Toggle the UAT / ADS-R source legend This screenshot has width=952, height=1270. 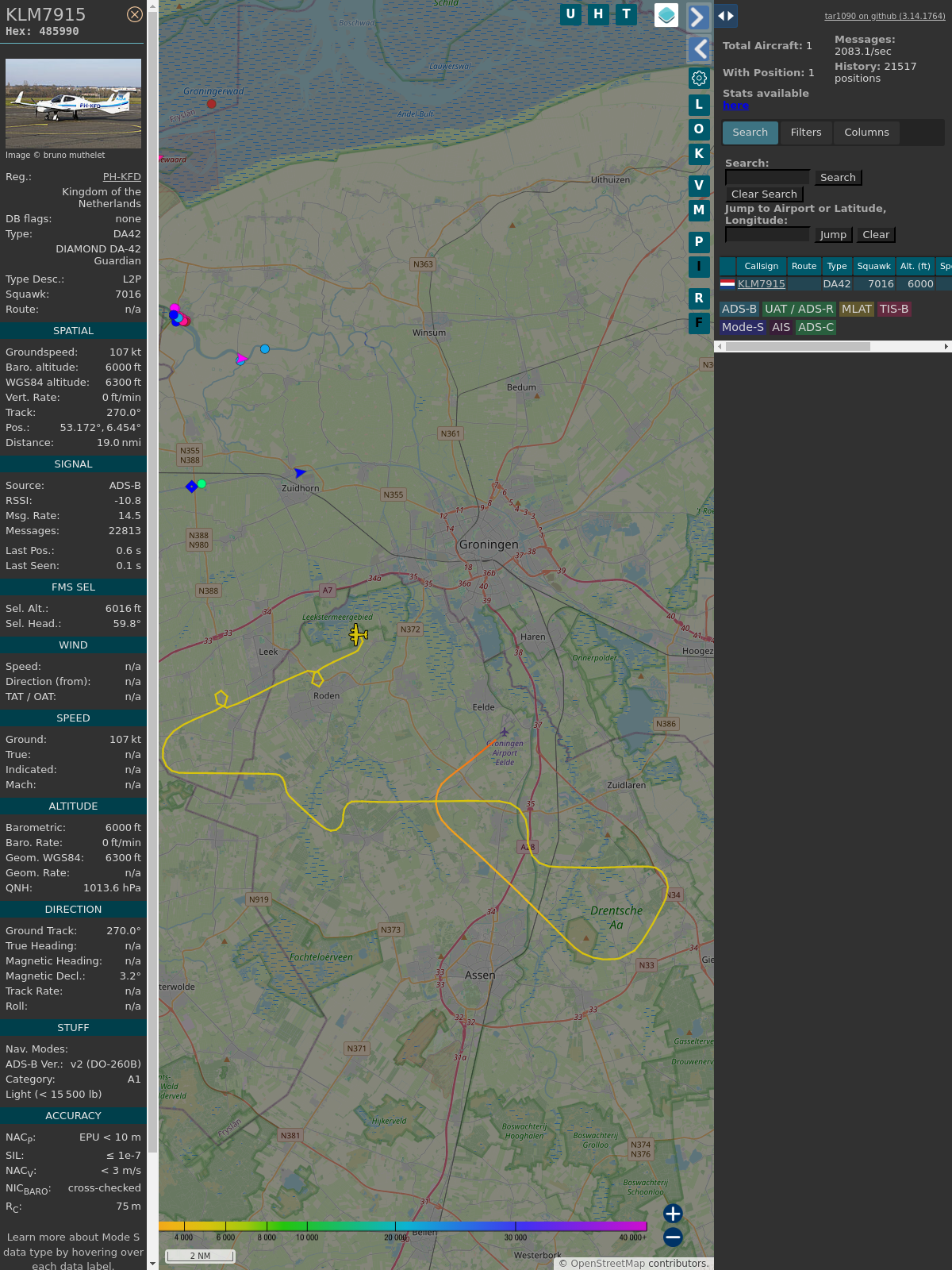click(799, 309)
